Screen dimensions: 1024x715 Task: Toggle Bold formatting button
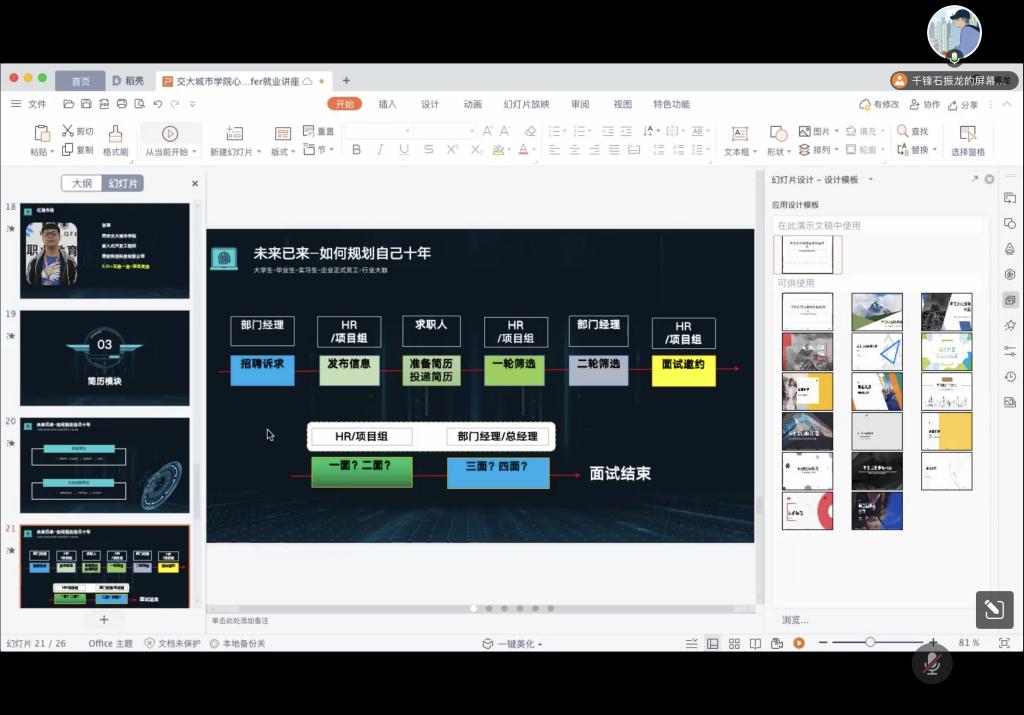[x=356, y=150]
